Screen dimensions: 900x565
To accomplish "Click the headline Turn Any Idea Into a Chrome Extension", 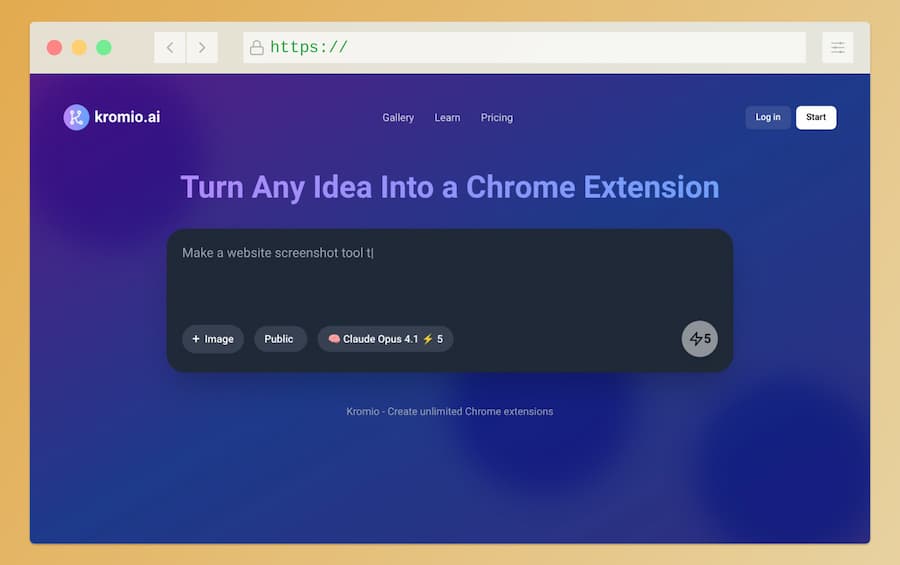I will [449, 188].
